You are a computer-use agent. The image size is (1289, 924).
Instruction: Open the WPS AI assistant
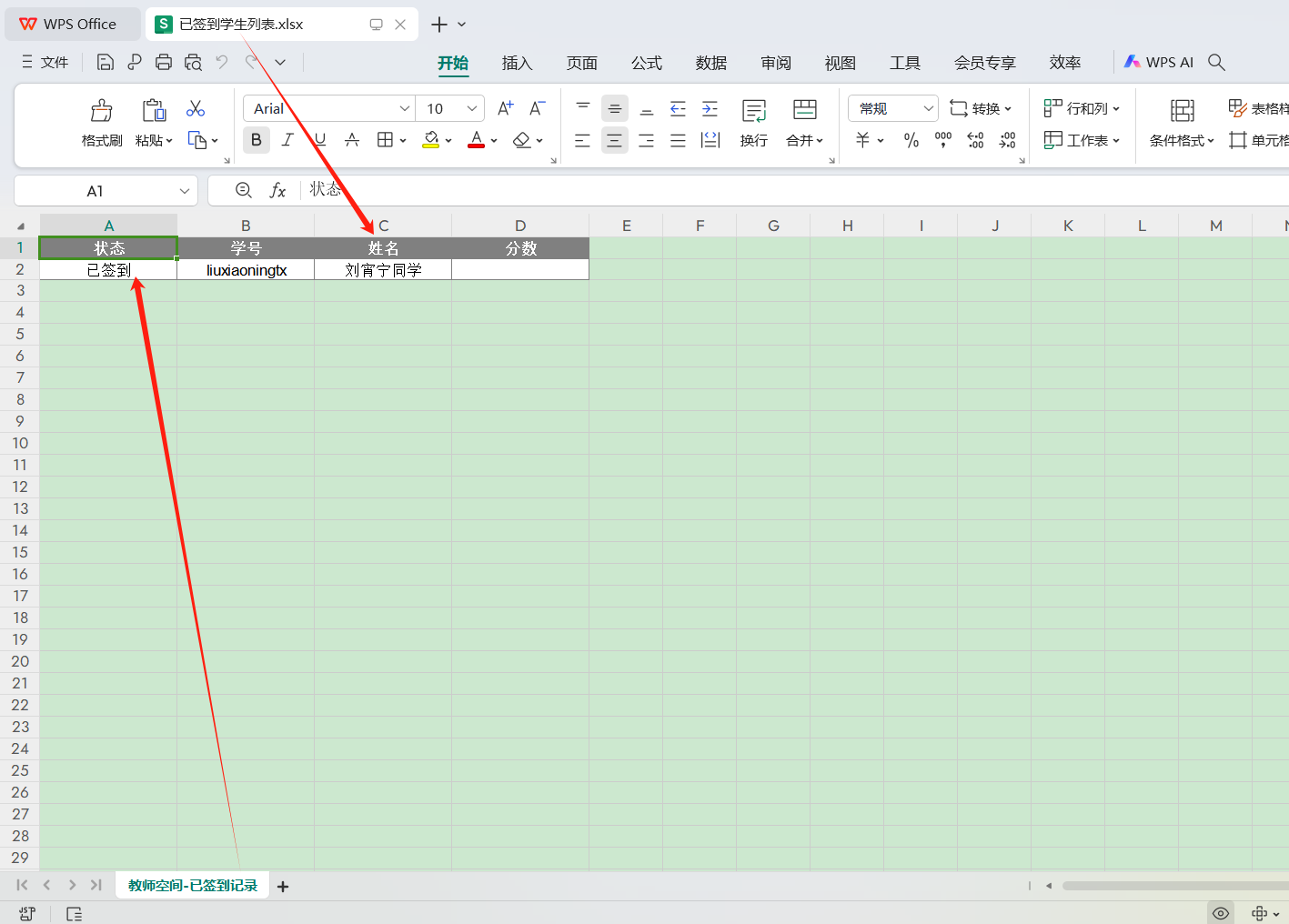coord(1158,62)
